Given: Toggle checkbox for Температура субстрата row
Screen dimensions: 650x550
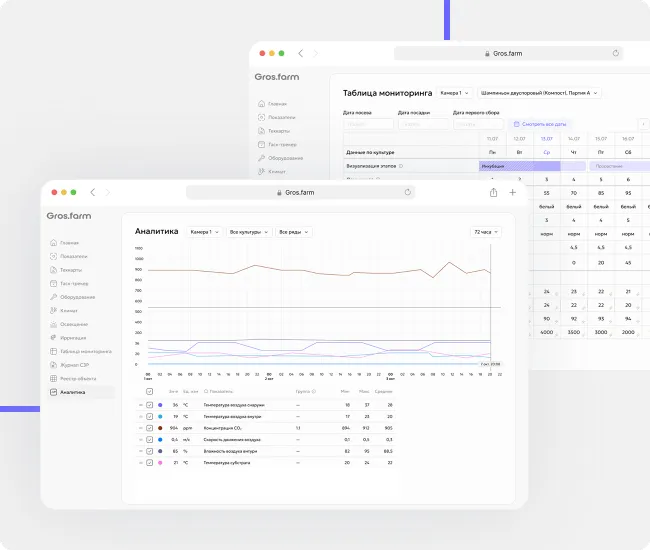Looking at the screenshot, I should (x=150, y=463).
